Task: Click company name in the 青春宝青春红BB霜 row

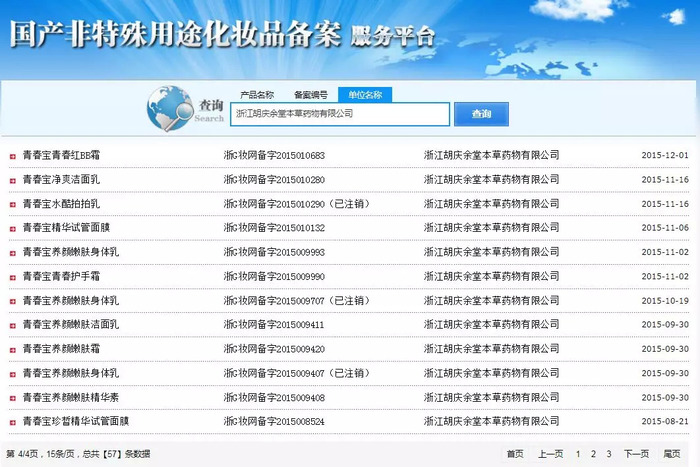Action: tap(492, 155)
